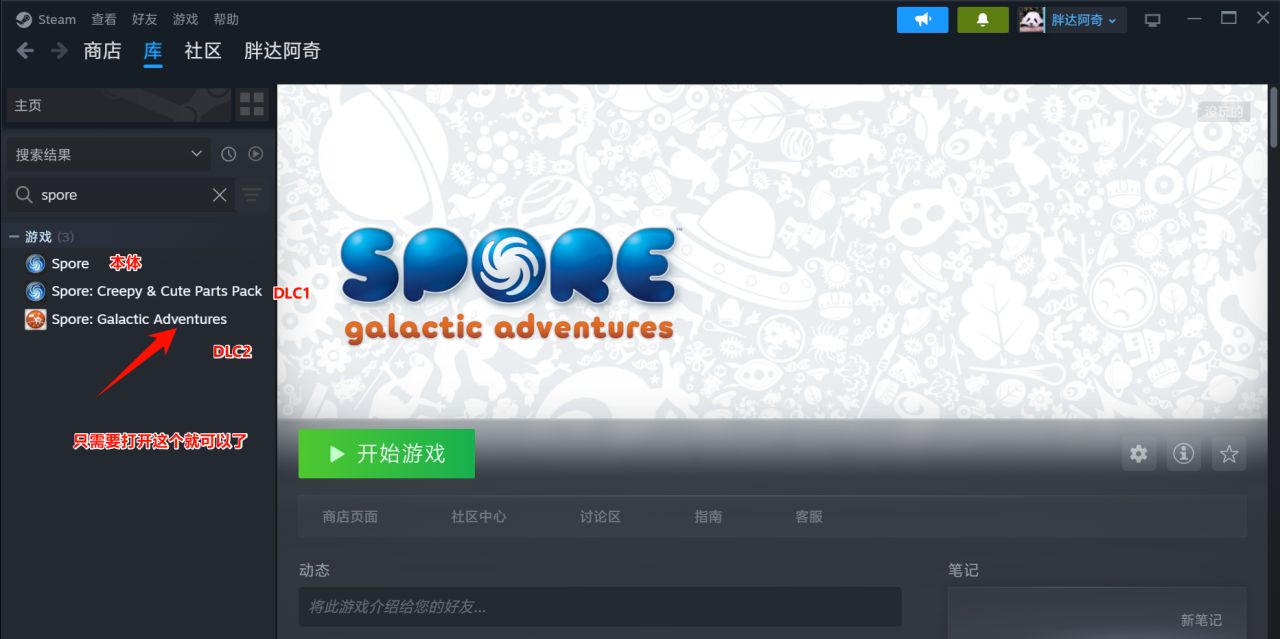Toggle ready-to-play filter icon
The width and height of the screenshot is (1280, 639).
(x=256, y=154)
